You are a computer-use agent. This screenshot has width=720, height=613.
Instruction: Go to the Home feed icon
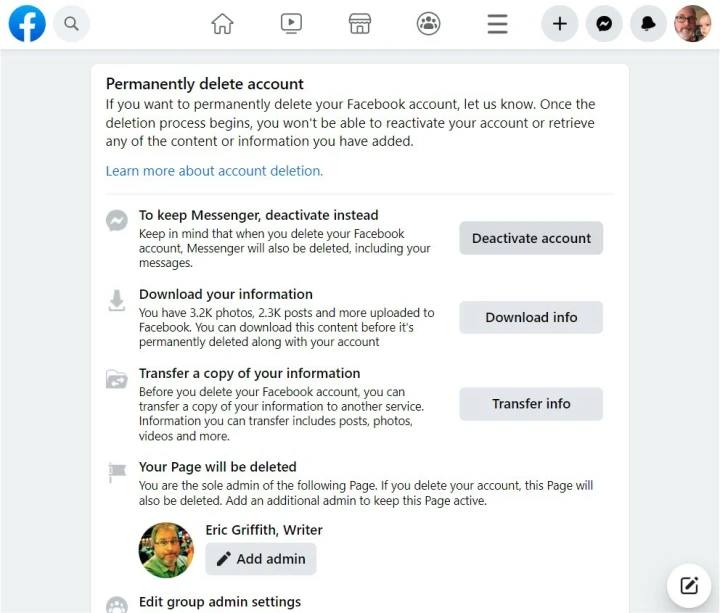pos(222,24)
